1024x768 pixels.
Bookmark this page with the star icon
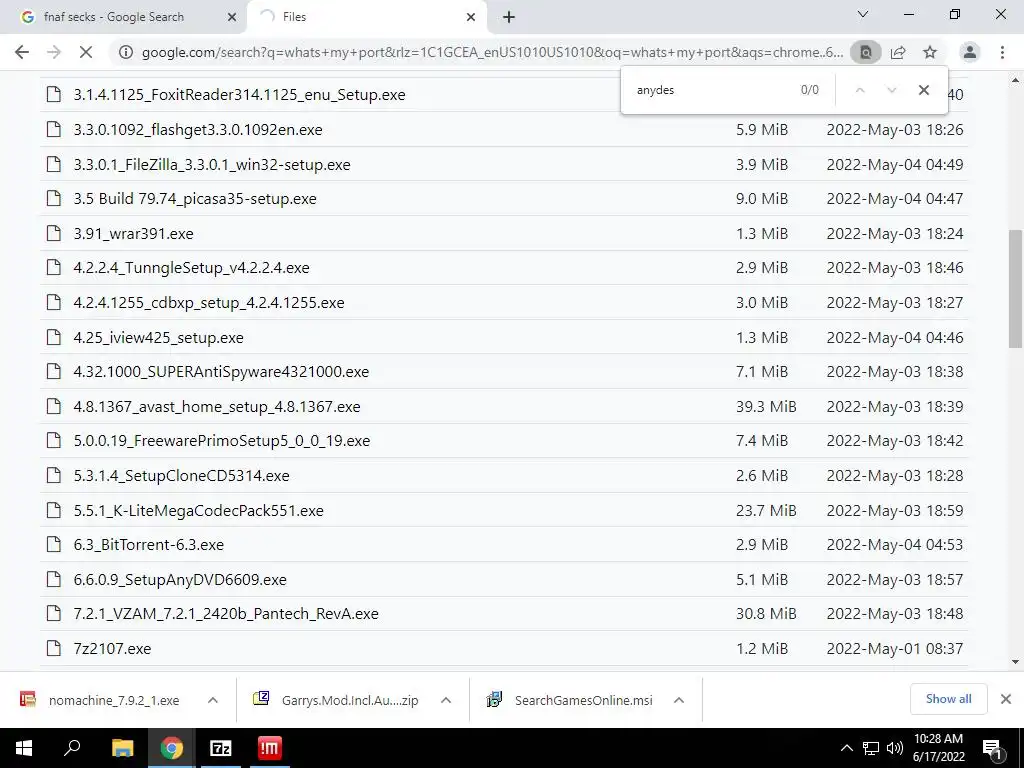(930, 52)
